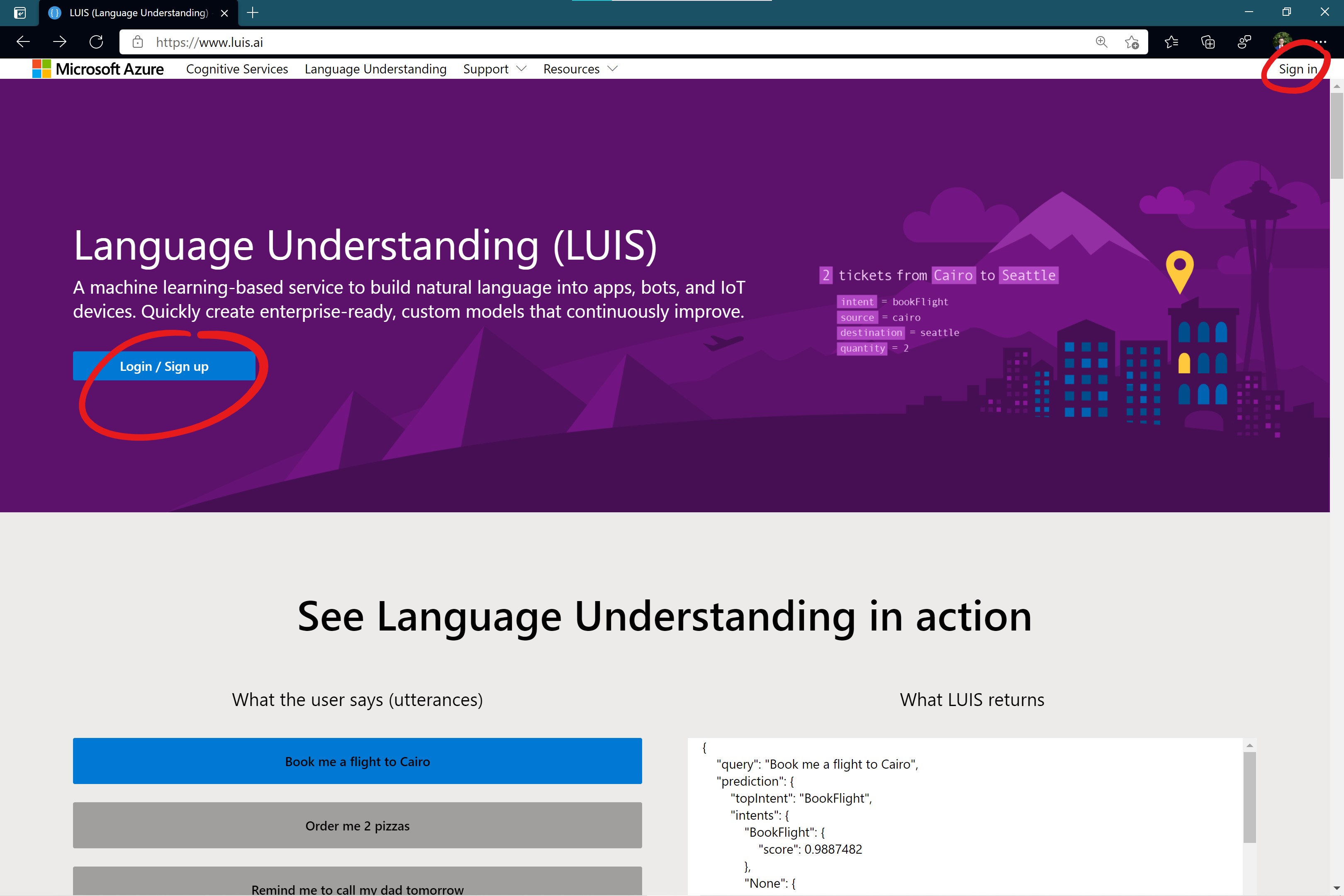This screenshot has height=896, width=1344.
Task: Open the browser profile avatar
Action: [1282, 42]
